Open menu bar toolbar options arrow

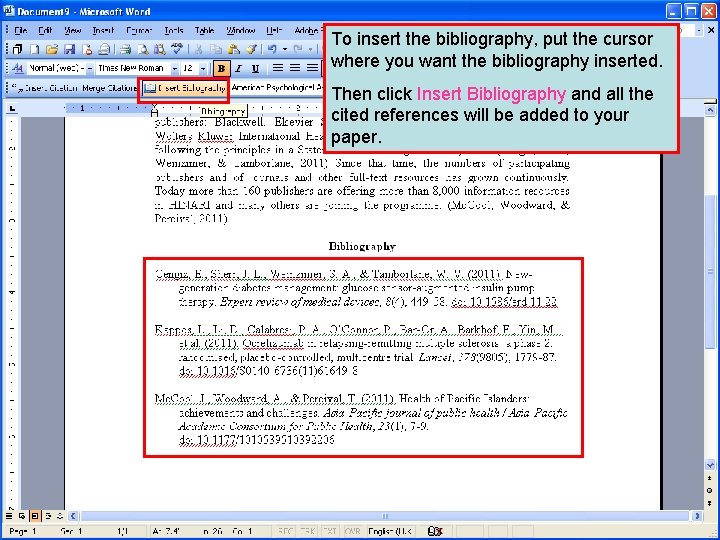point(698,30)
